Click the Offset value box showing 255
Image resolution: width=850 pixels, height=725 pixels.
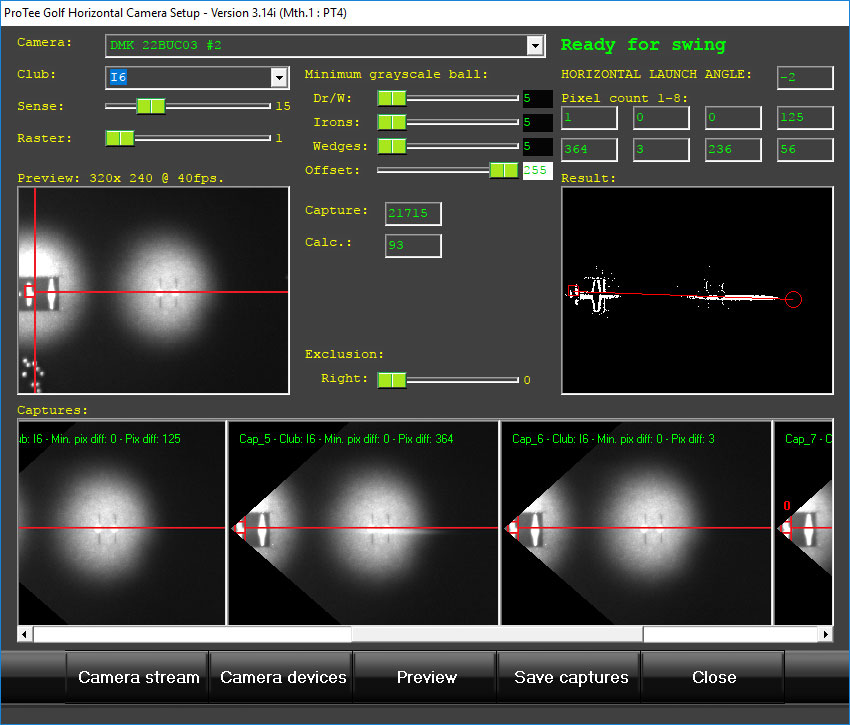click(x=537, y=170)
